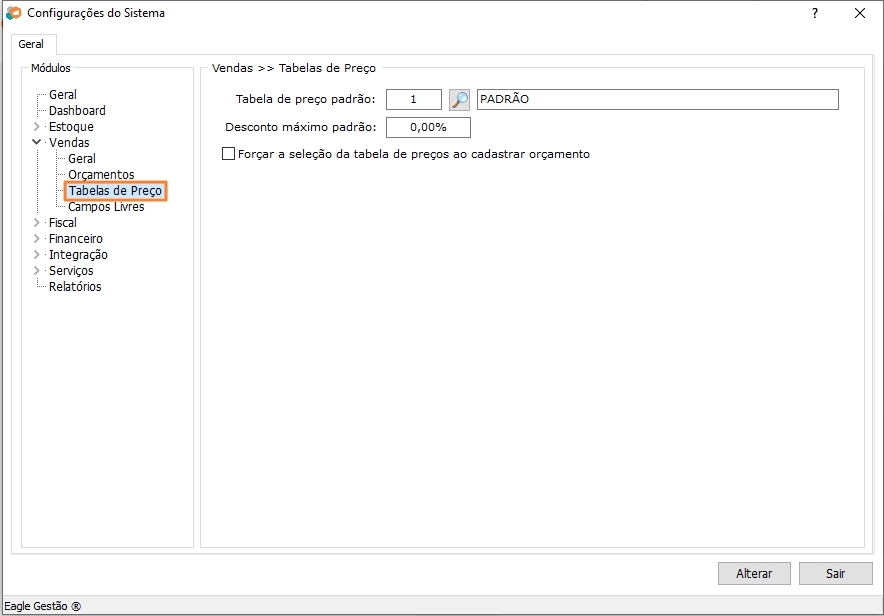Expand the Fiscal module node
Screen dimensions: 884x616
37,223
